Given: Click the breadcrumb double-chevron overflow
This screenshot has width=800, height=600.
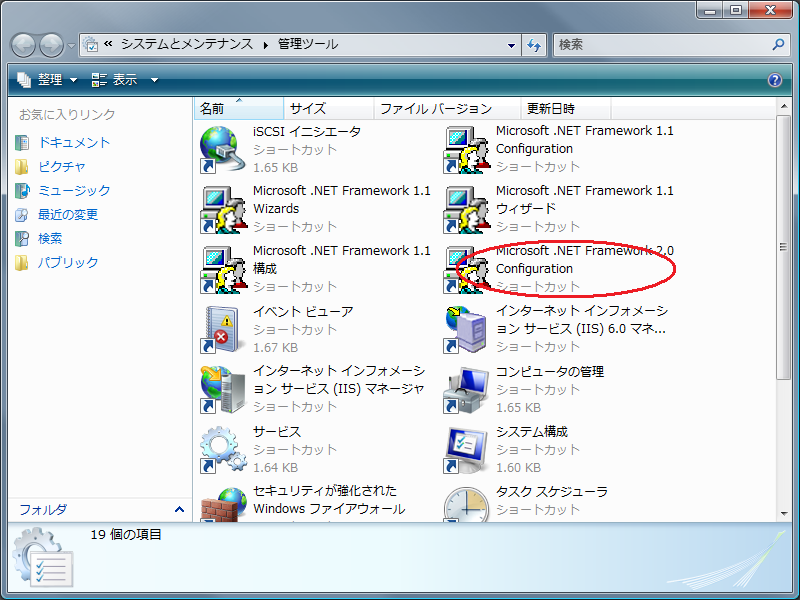Looking at the screenshot, I should tap(108, 44).
